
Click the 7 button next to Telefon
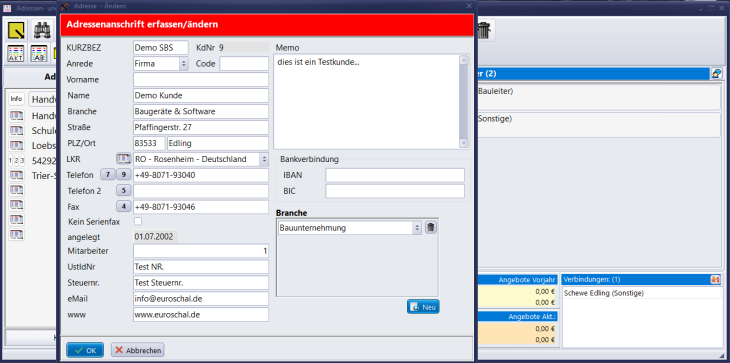click(x=108, y=175)
